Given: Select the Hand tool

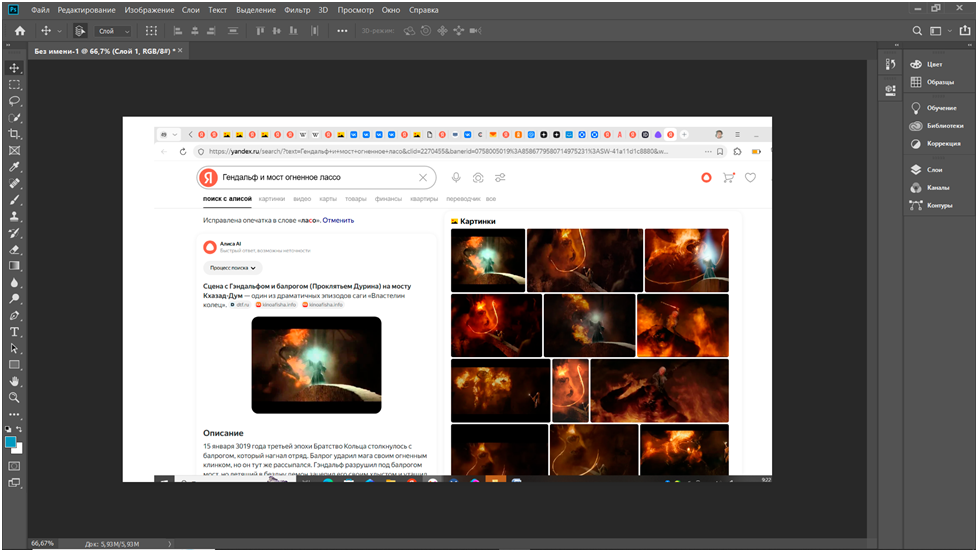Looking at the screenshot, I should click(14, 381).
